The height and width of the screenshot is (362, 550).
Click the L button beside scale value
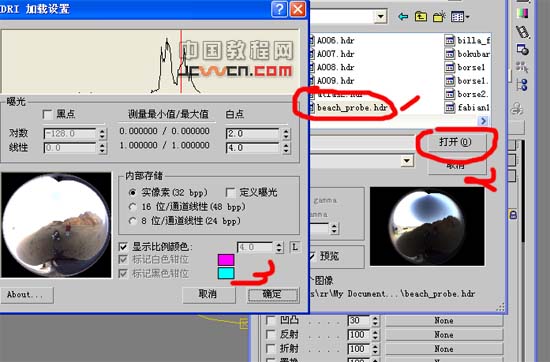tap(295, 247)
